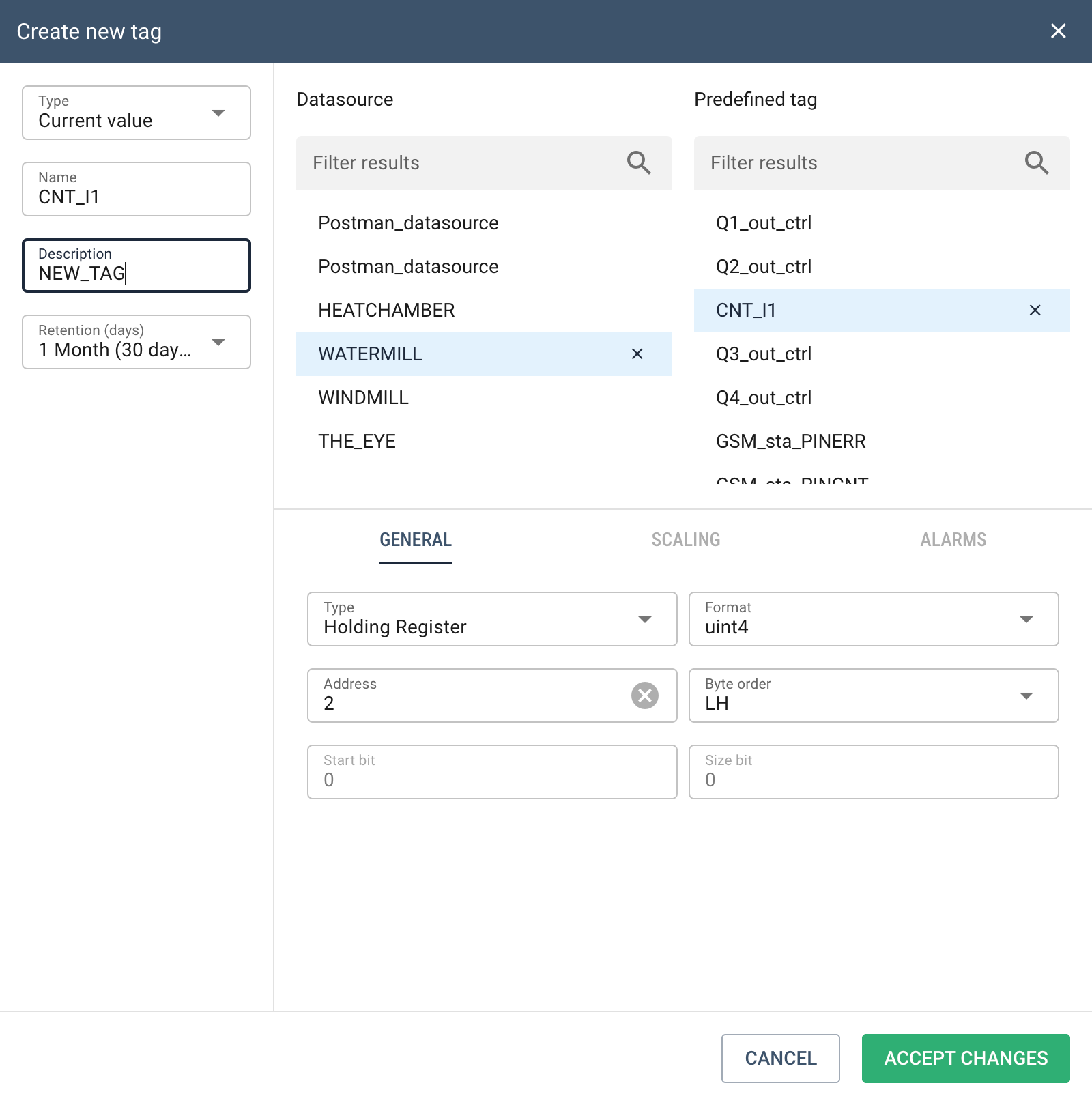Click the Predefined tag filter search icon
The width and height of the screenshot is (1092, 1105).
coord(1037,163)
